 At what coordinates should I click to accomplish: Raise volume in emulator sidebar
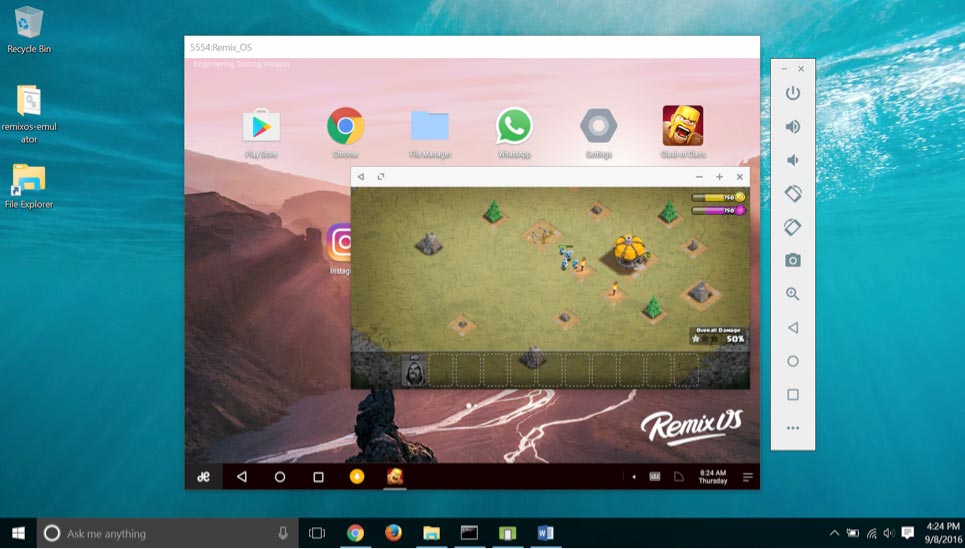click(793, 127)
